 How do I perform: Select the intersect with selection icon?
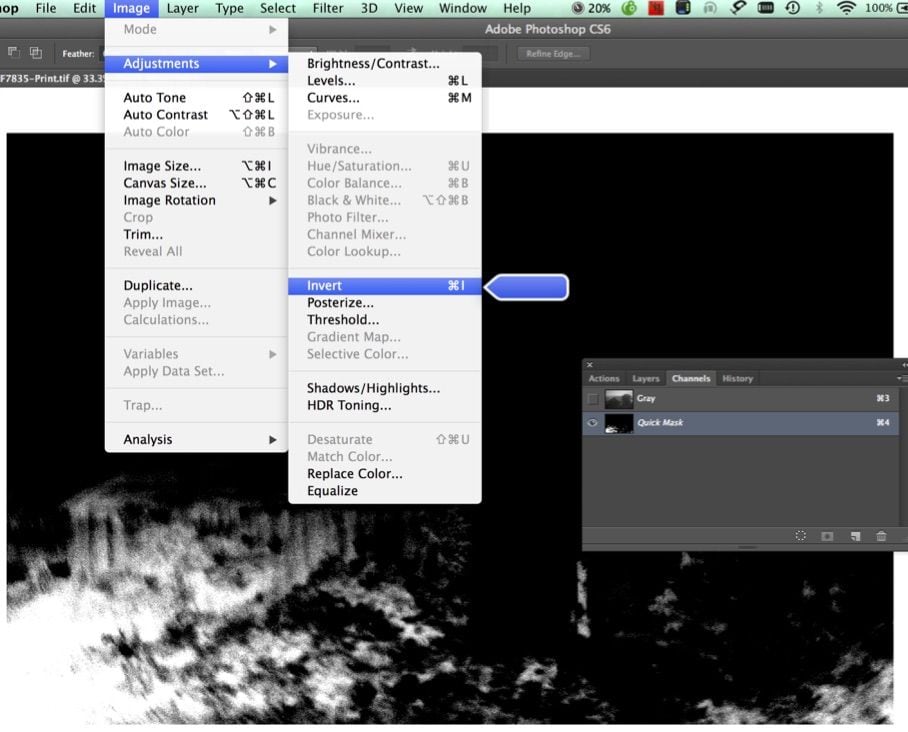click(36, 53)
